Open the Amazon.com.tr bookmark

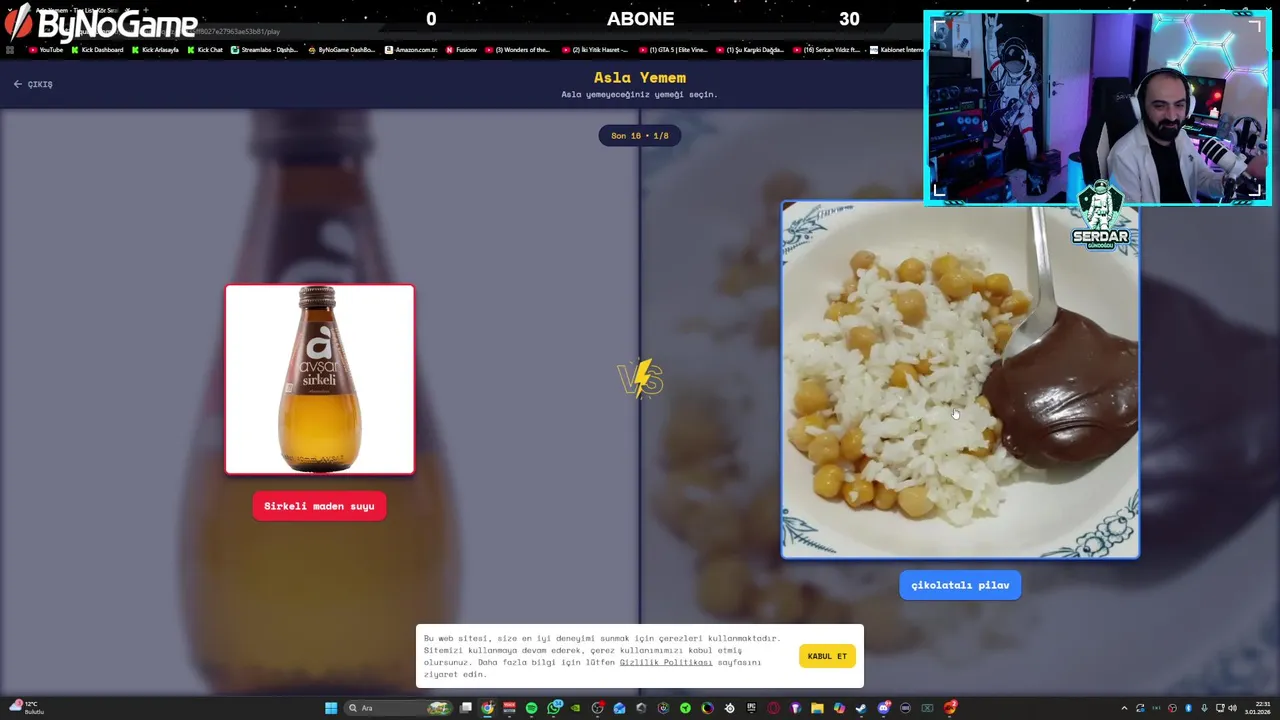411,50
